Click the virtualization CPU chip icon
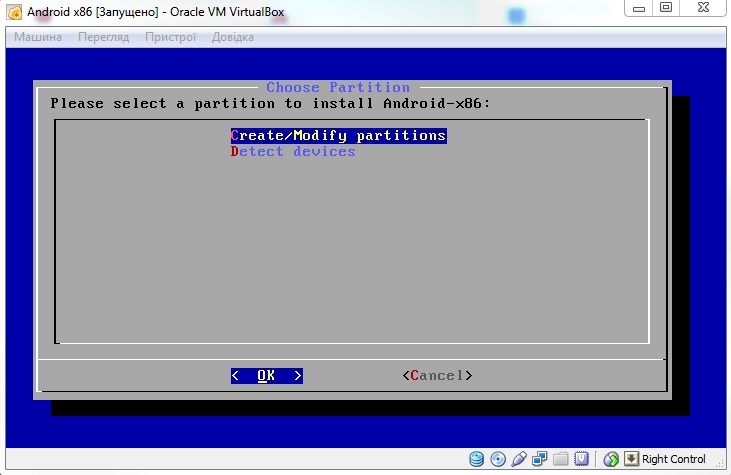The width and height of the screenshot is (731, 475). (581, 459)
